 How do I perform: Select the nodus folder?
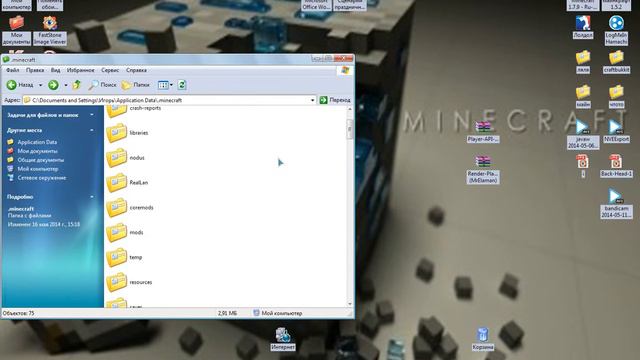tap(126, 158)
